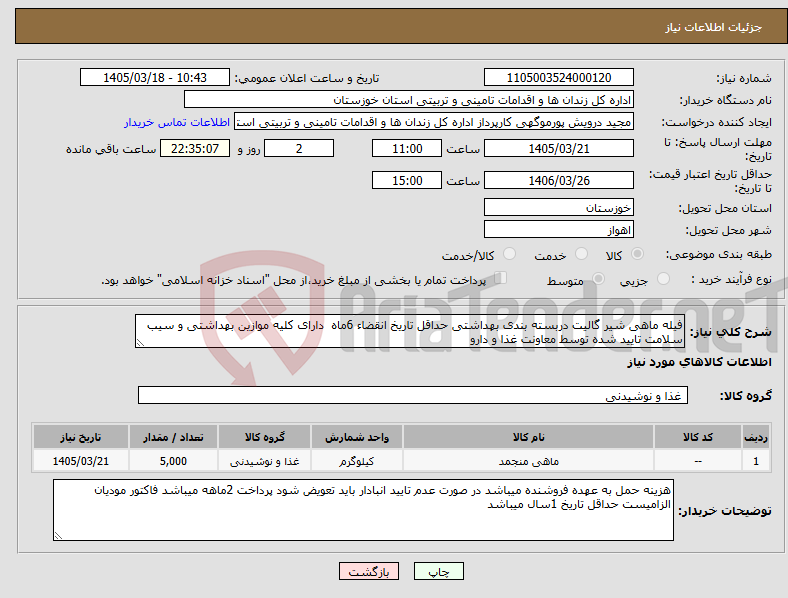788x598 pixels.
Task: Select the کالا/خدمت radio button
Action: [x=510, y=254]
